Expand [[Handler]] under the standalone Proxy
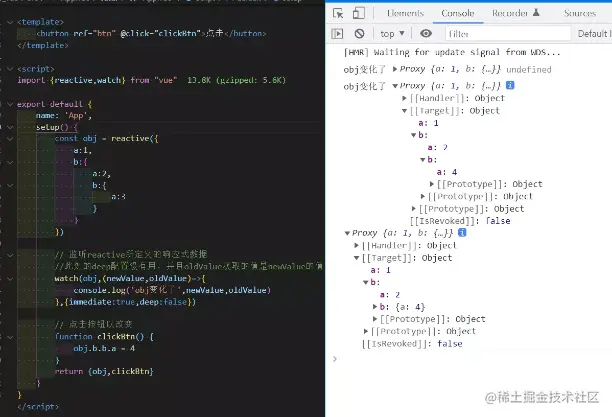Image resolution: width=612 pixels, height=417 pixels. click(356, 245)
